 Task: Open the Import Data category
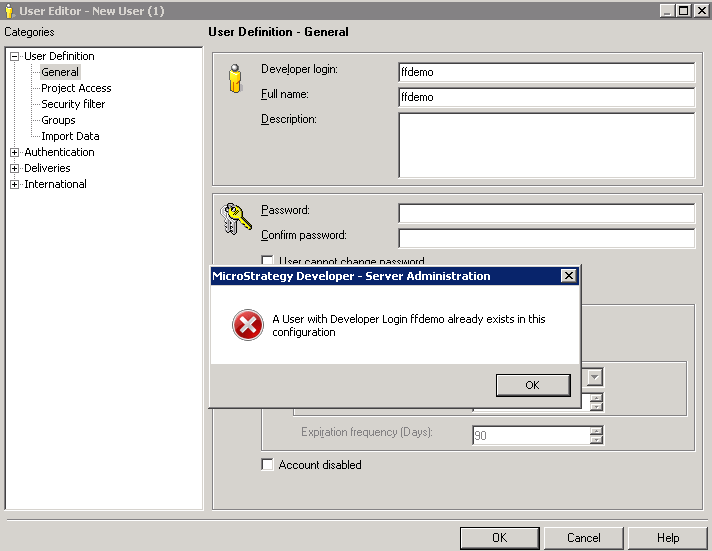[70, 136]
